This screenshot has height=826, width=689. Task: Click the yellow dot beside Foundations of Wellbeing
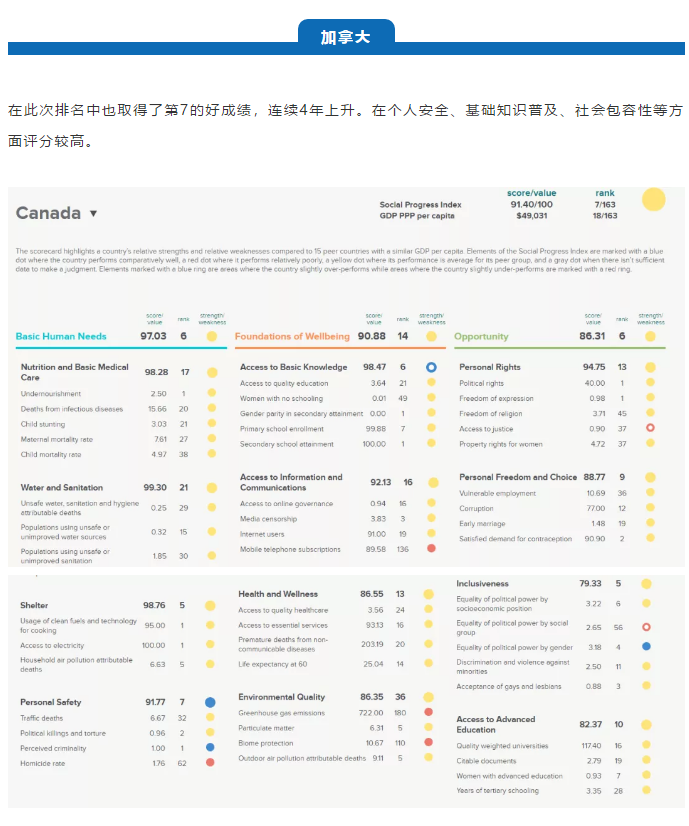point(431,336)
